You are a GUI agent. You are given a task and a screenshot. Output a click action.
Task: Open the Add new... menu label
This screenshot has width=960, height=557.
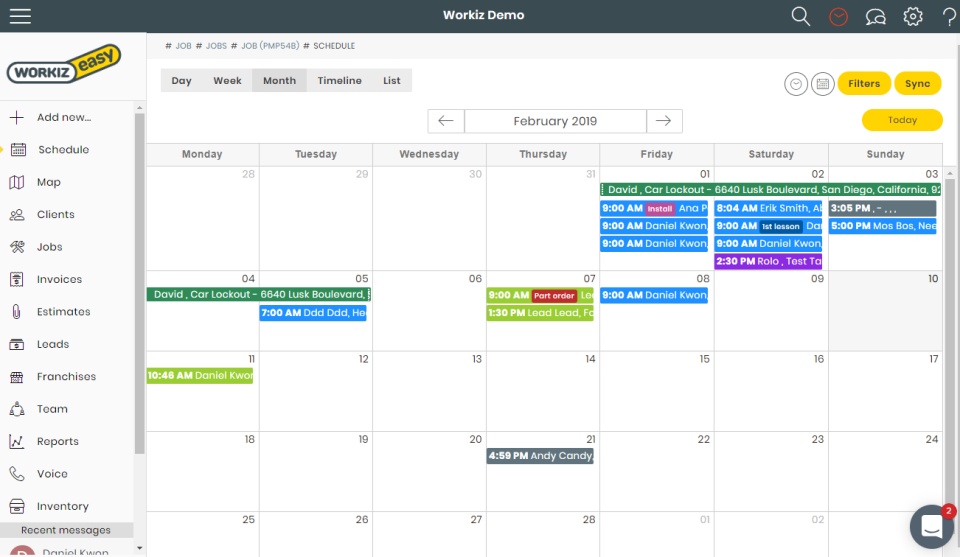click(x=64, y=117)
